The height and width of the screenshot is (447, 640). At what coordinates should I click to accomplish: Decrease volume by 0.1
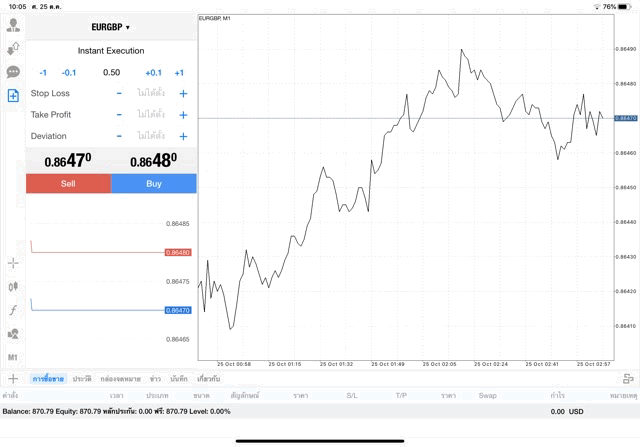[69, 72]
